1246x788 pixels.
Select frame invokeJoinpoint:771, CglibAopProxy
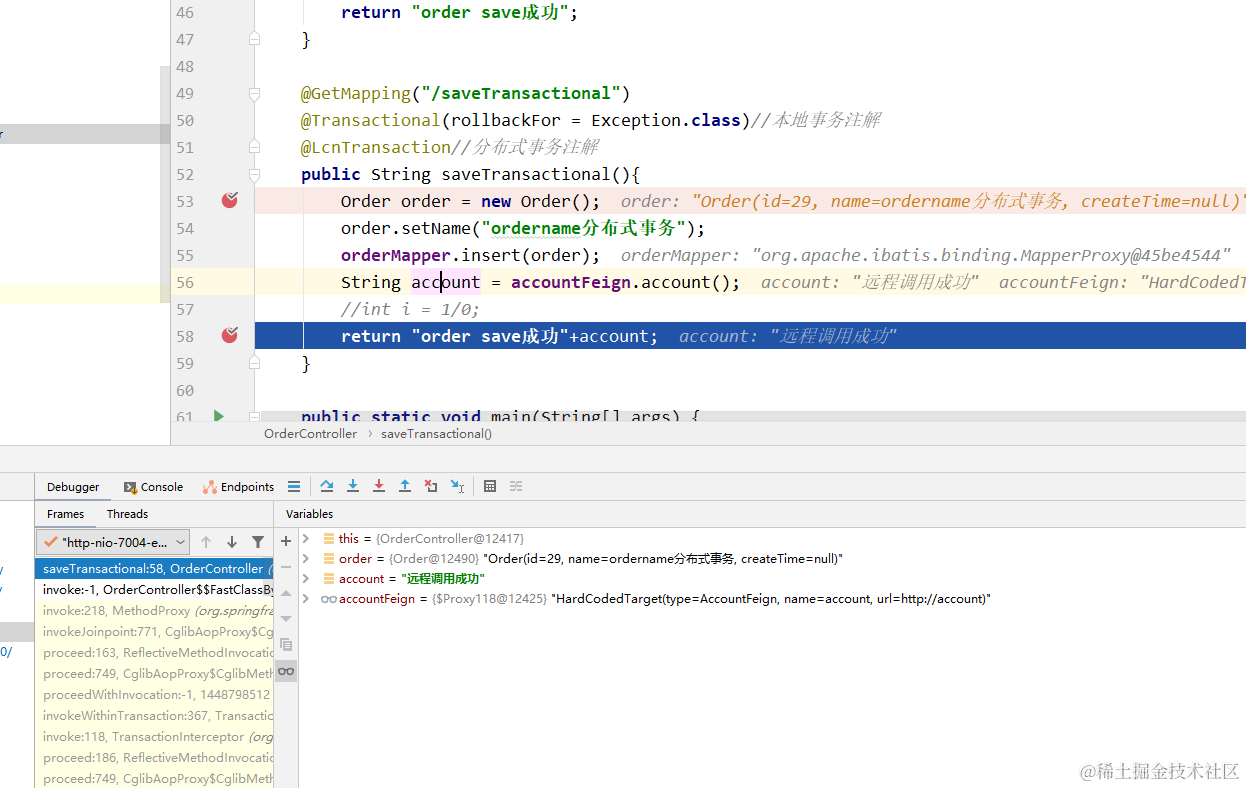(154, 631)
